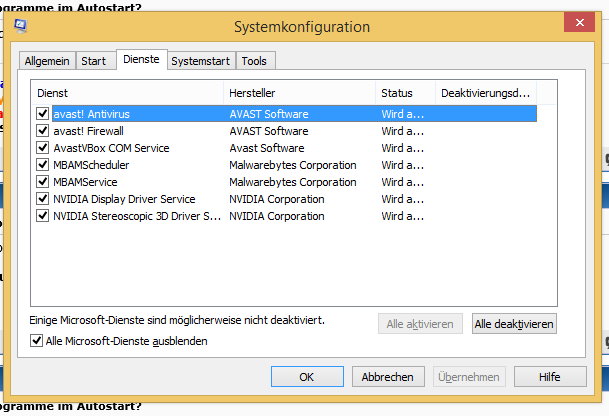Uncheck the avast! Antivirus service checkbox
This screenshot has width=609, height=416.
(42, 113)
